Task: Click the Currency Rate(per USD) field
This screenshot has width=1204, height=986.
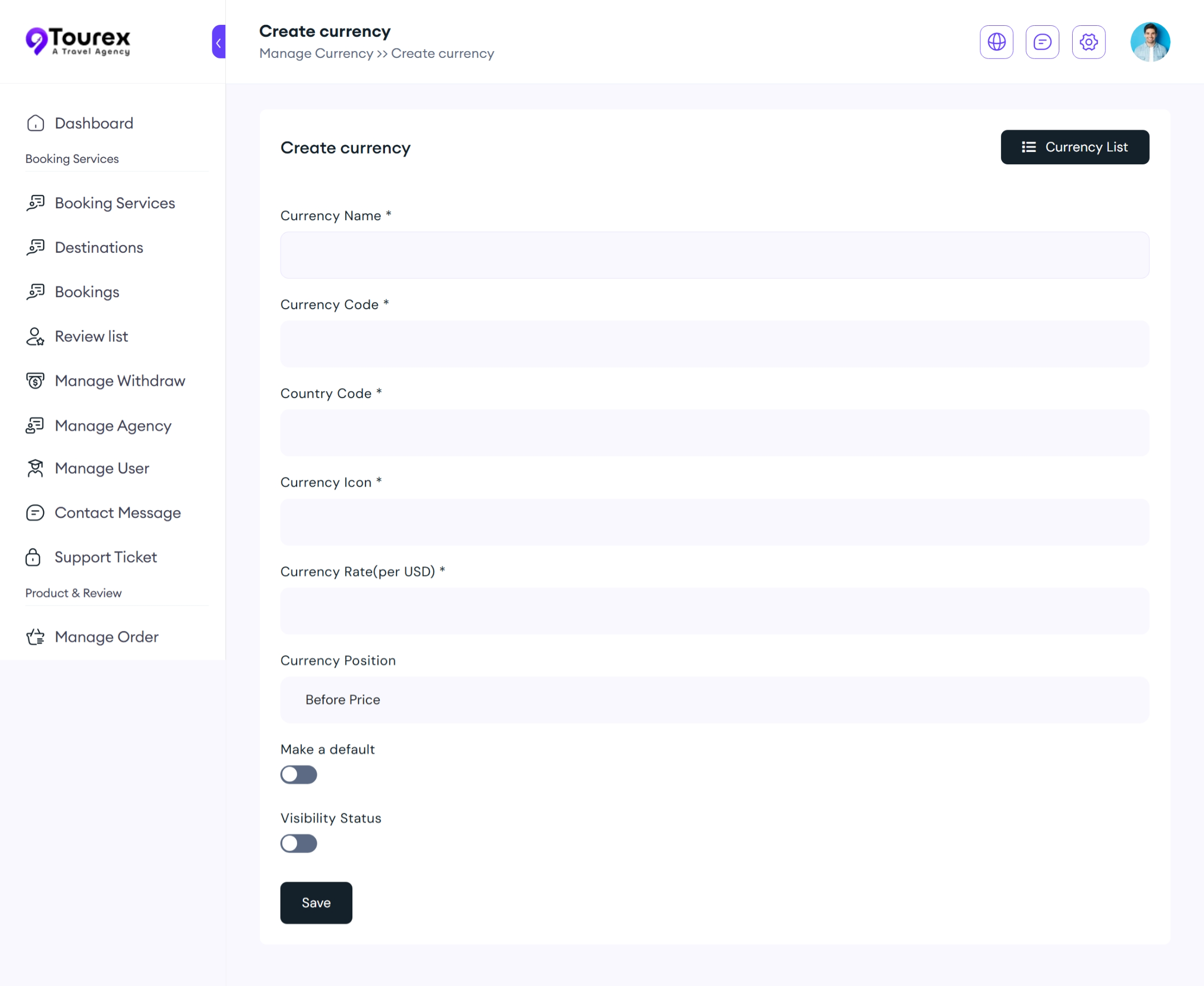Action: (x=714, y=611)
